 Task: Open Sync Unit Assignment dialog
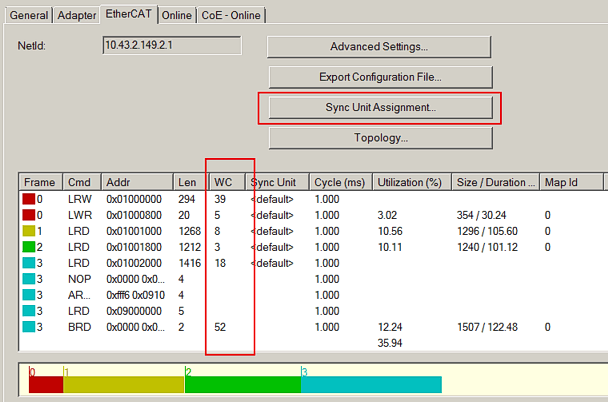tap(380, 107)
